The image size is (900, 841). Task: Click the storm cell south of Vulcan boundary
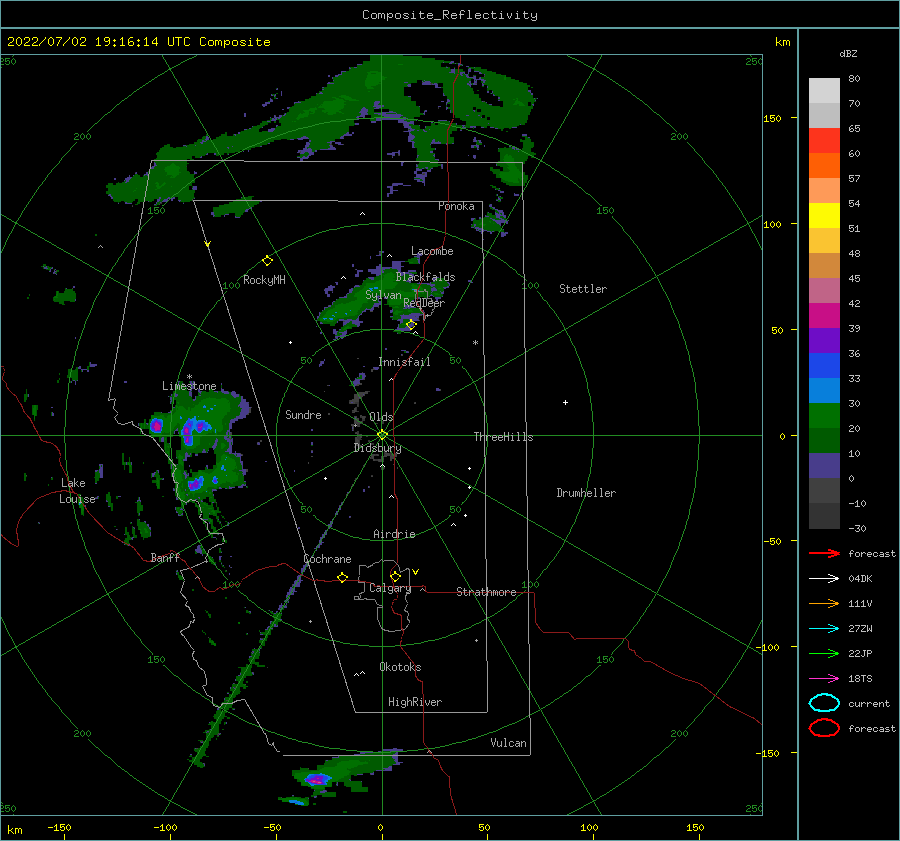click(x=317, y=780)
